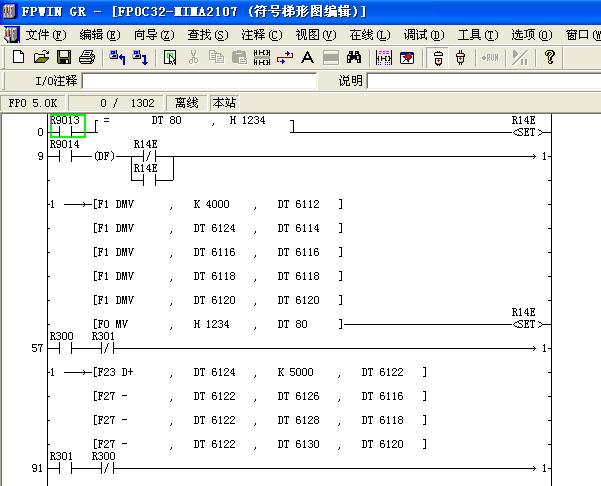Viewport: 601px width, 486px height.
Task: Select the R9013 contact in first rung
Action: 66,126
